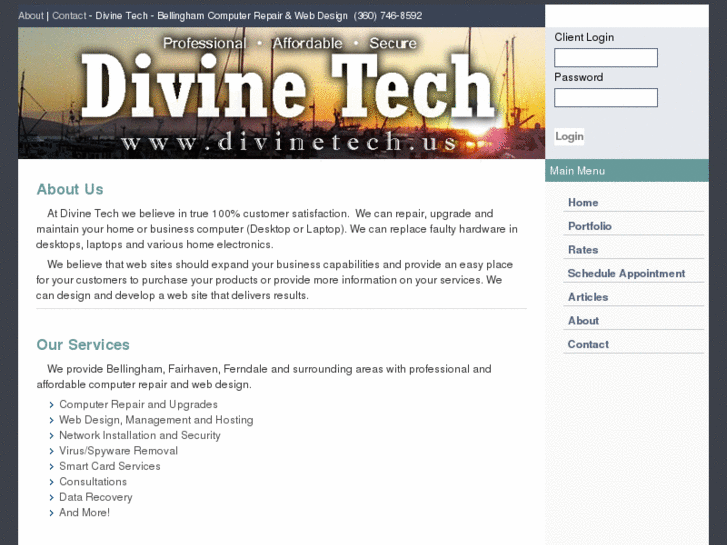This screenshot has height=545, width=727.
Task: Focus the Password input field
Action: 606,97
